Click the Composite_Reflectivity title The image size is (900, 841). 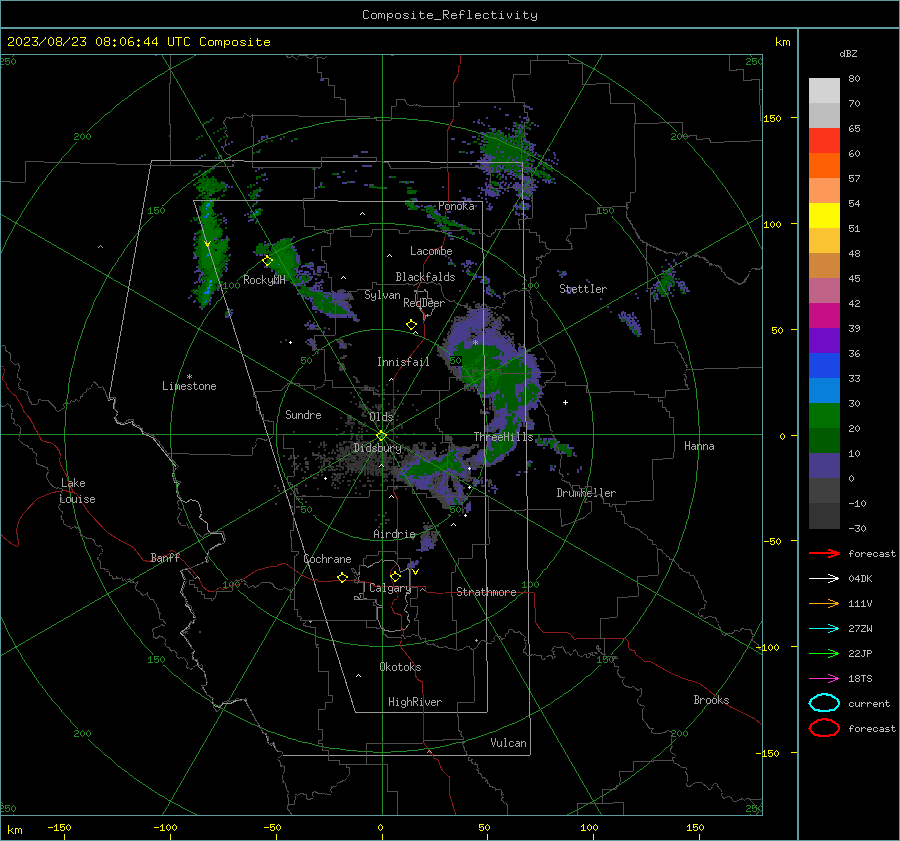(x=450, y=15)
